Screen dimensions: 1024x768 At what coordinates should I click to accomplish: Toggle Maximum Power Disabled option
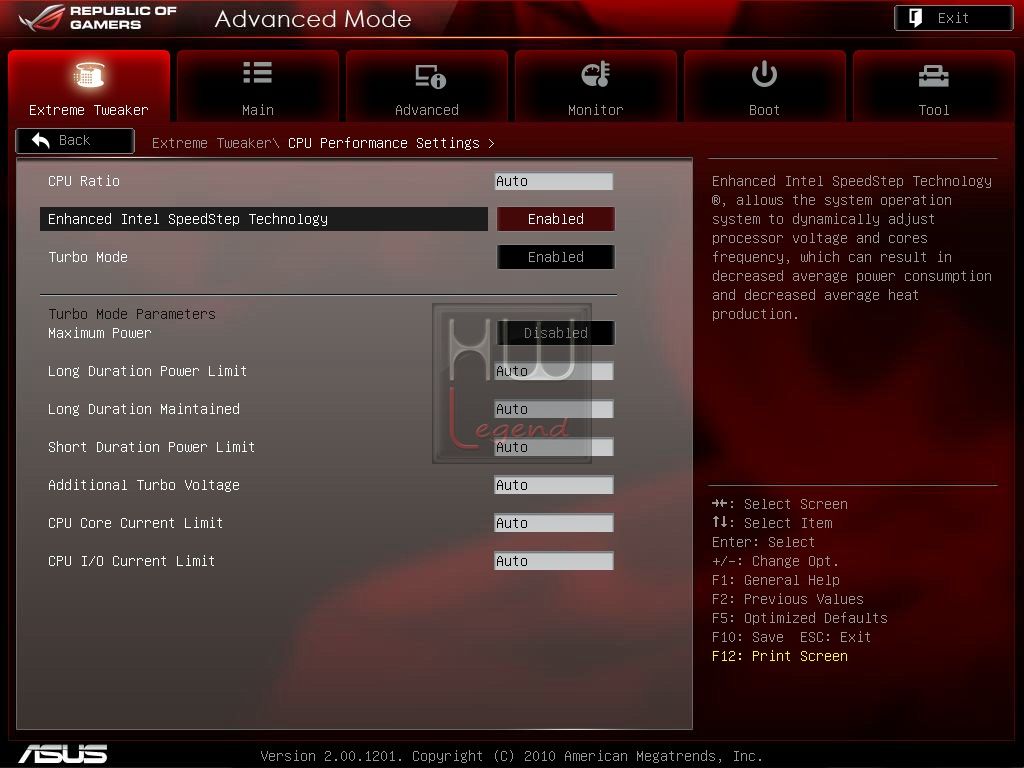(x=556, y=333)
